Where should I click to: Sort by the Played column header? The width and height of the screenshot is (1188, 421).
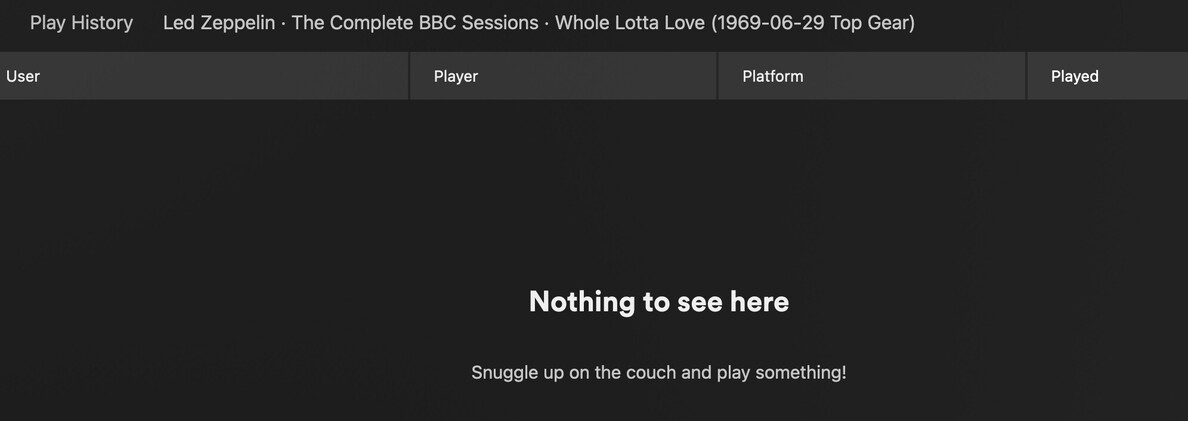pyautogui.click(x=1075, y=76)
